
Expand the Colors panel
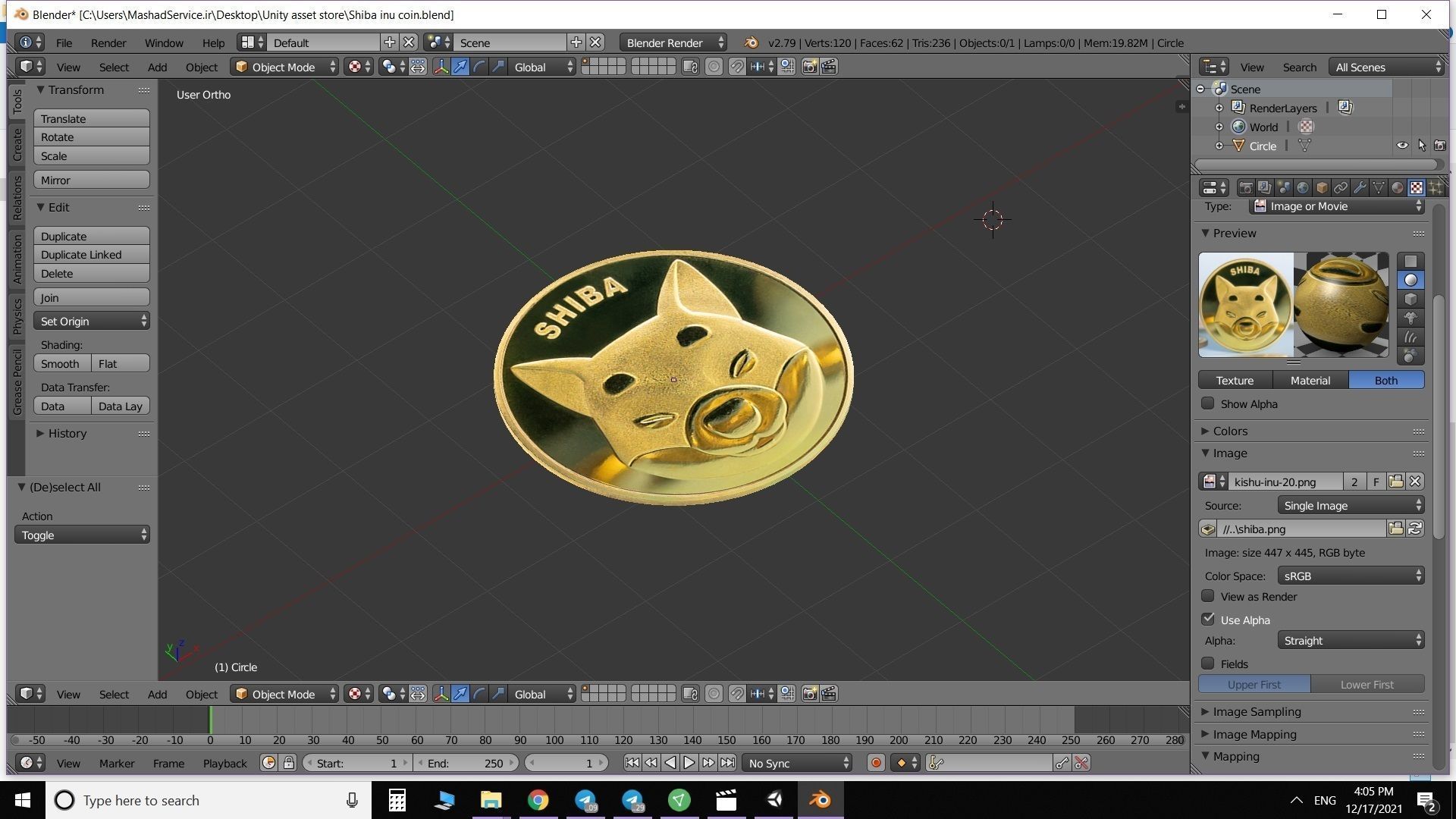(x=1229, y=431)
